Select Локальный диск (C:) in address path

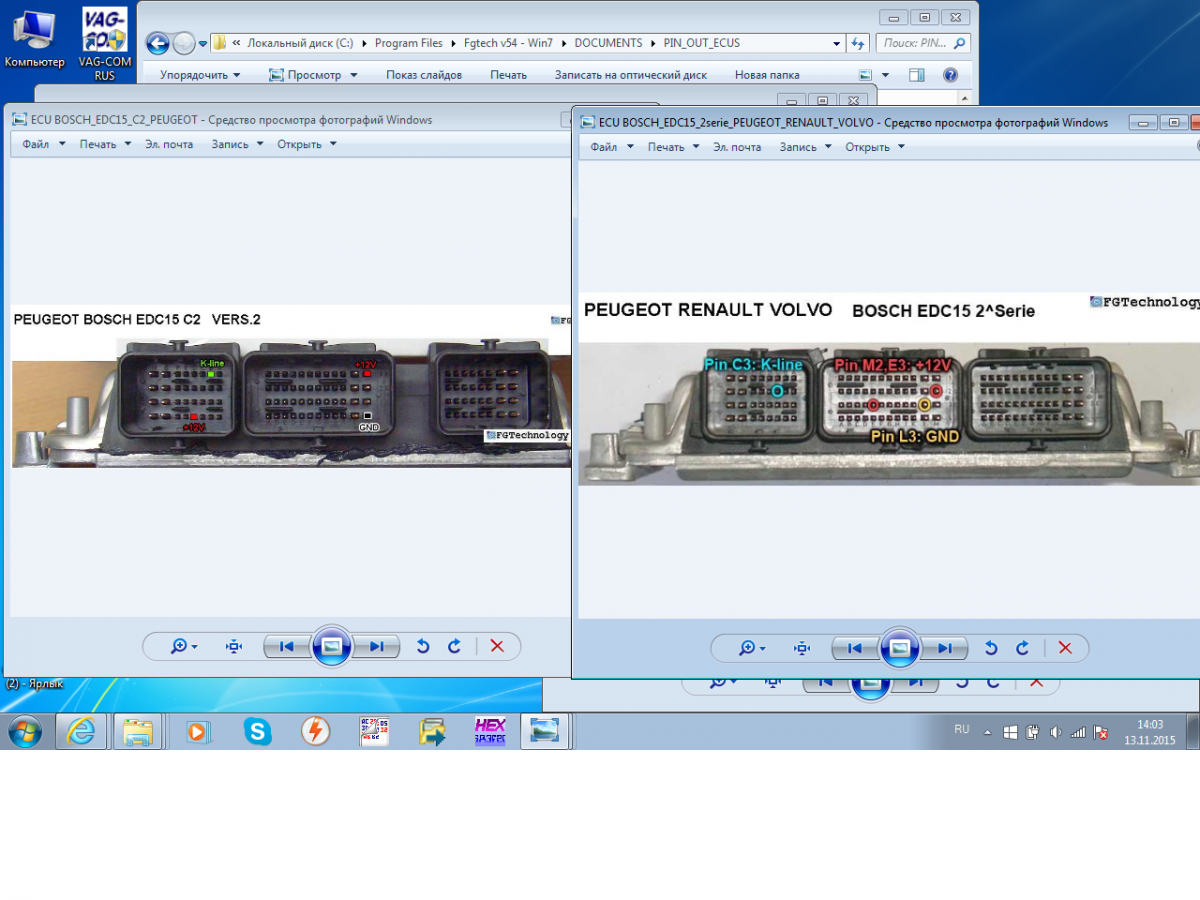[x=300, y=44]
